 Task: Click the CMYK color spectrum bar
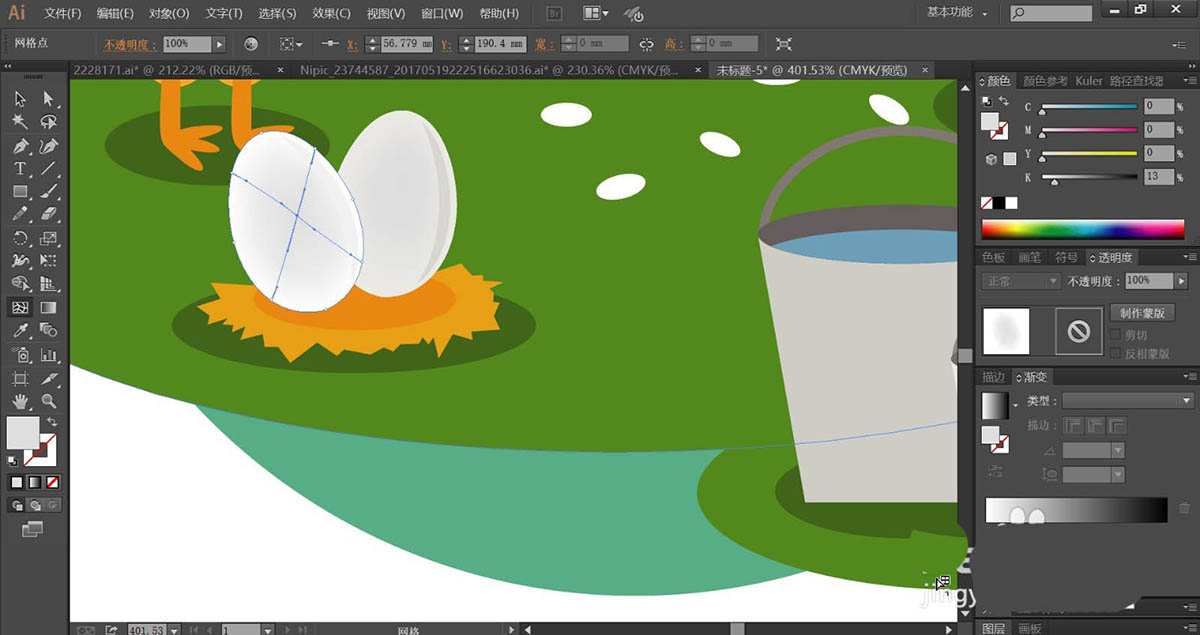click(1082, 230)
